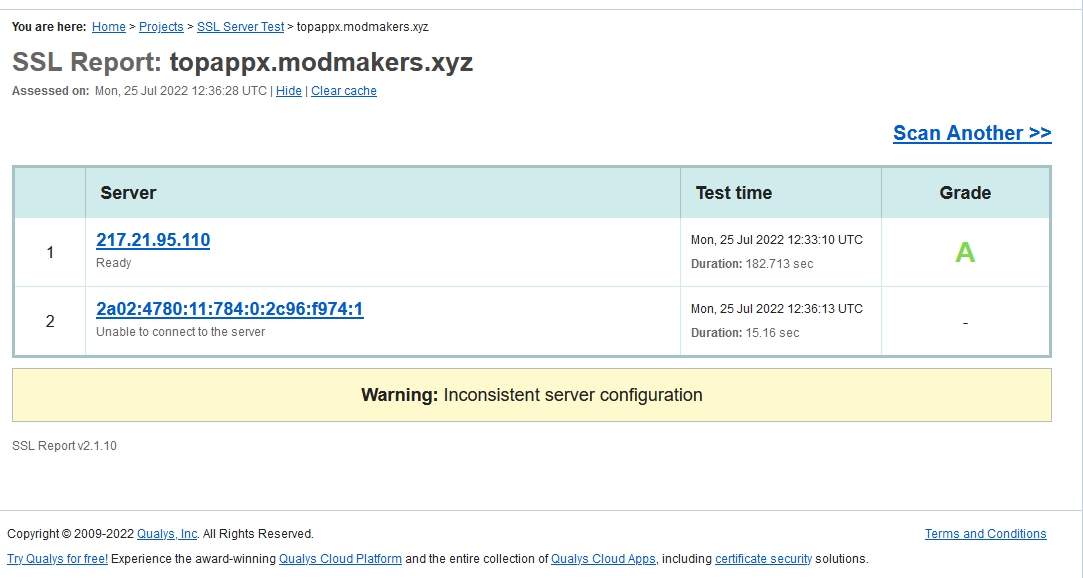Learn about certificate security solutions
This screenshot has height=578, width=1083.
point(762,559)
